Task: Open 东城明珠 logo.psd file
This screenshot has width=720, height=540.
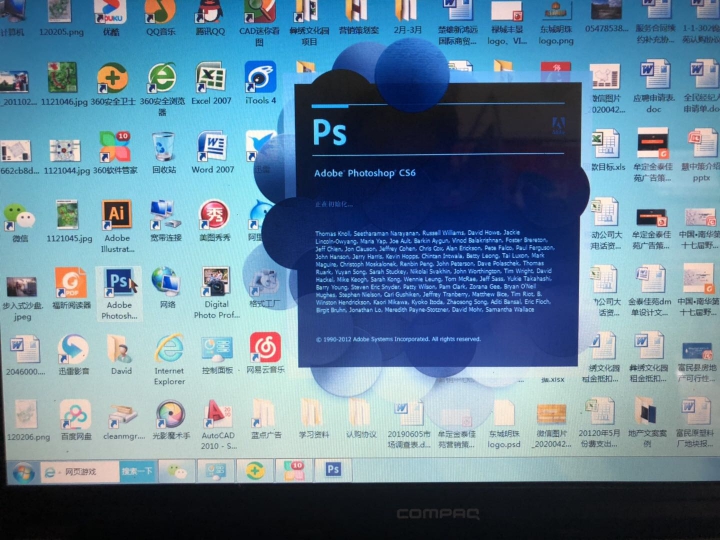Action: [x=504, y=423]
